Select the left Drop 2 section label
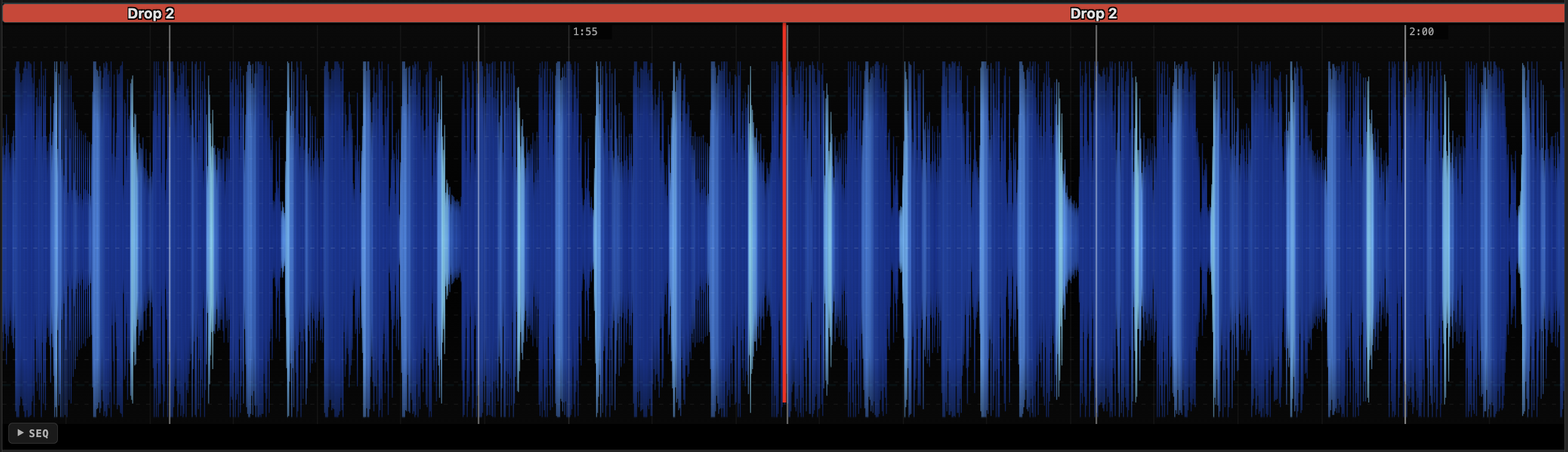 150,13
